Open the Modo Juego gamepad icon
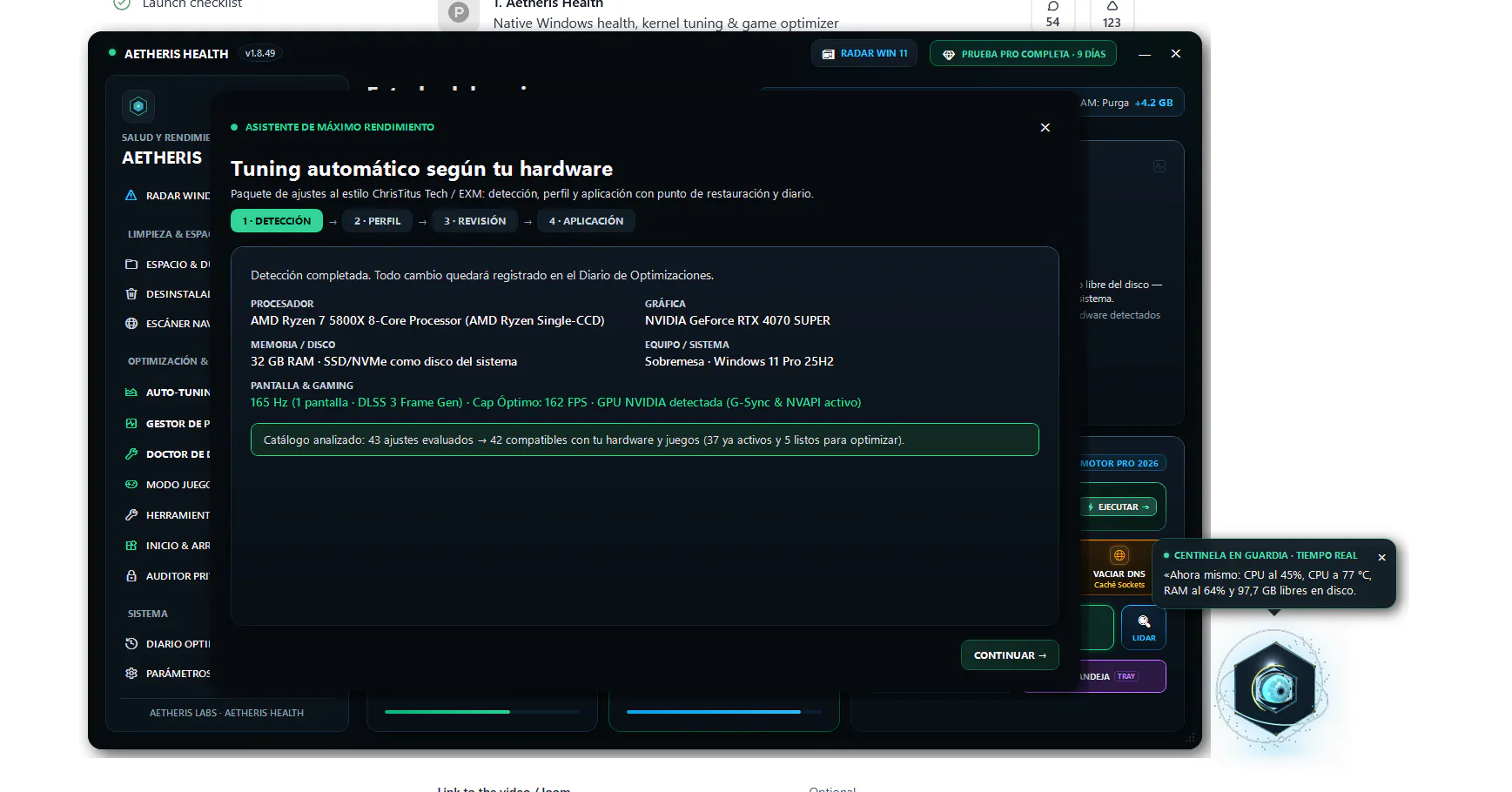Screen dimensions: 1512x792 tap(131, 485)
